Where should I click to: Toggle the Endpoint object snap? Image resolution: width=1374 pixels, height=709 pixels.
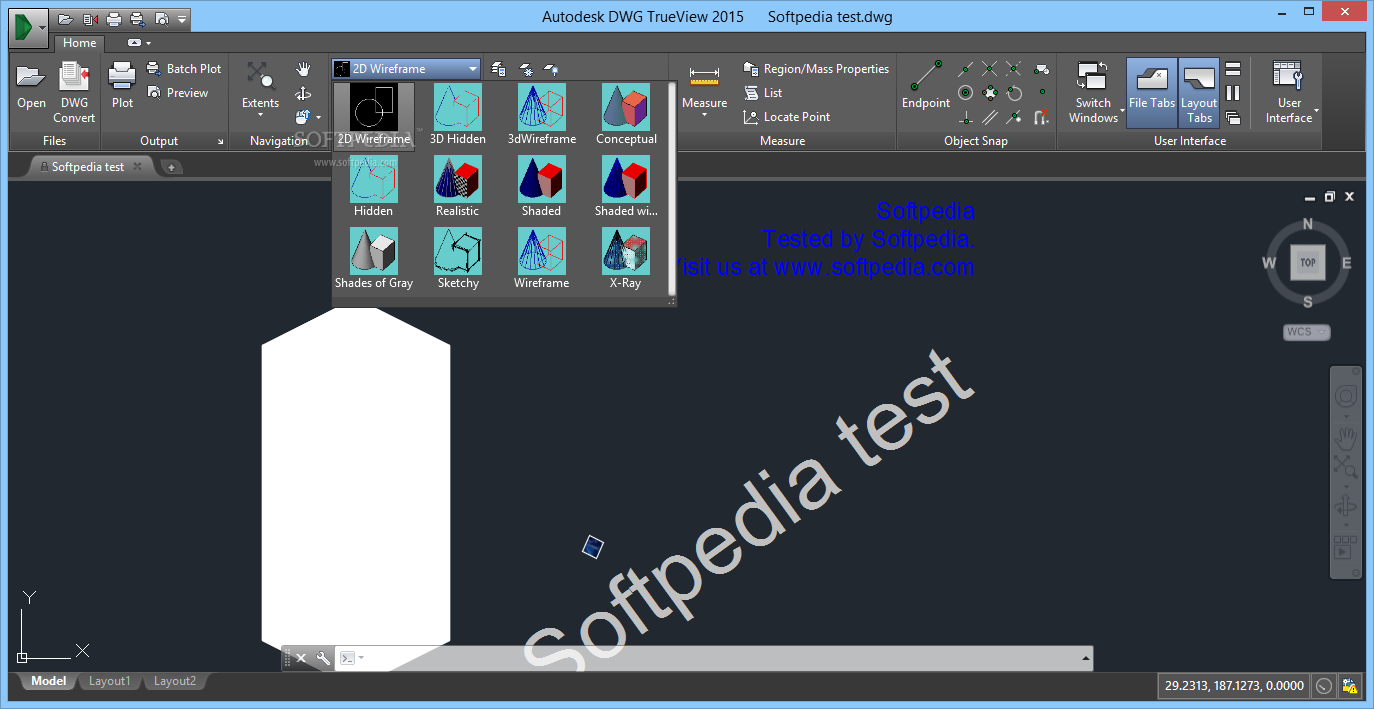(926, 86)
